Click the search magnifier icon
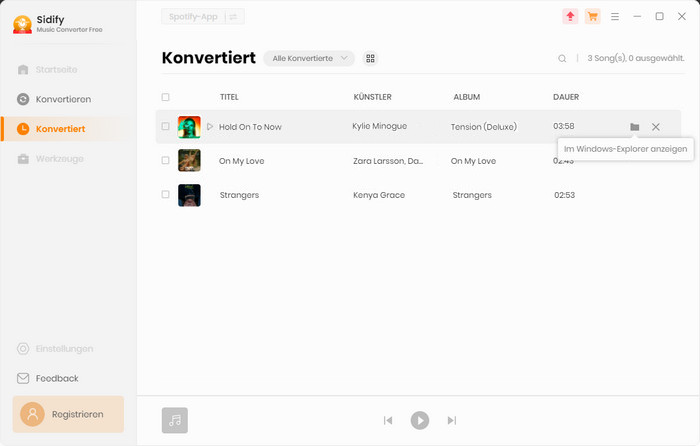 point(562,58)
